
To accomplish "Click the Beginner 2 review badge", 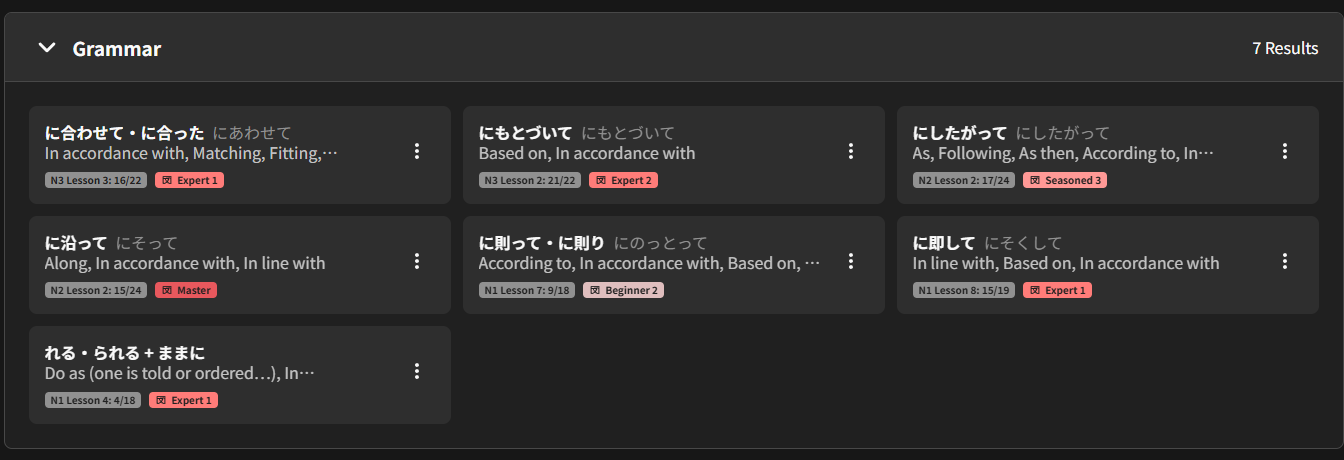I will [623, 290].
